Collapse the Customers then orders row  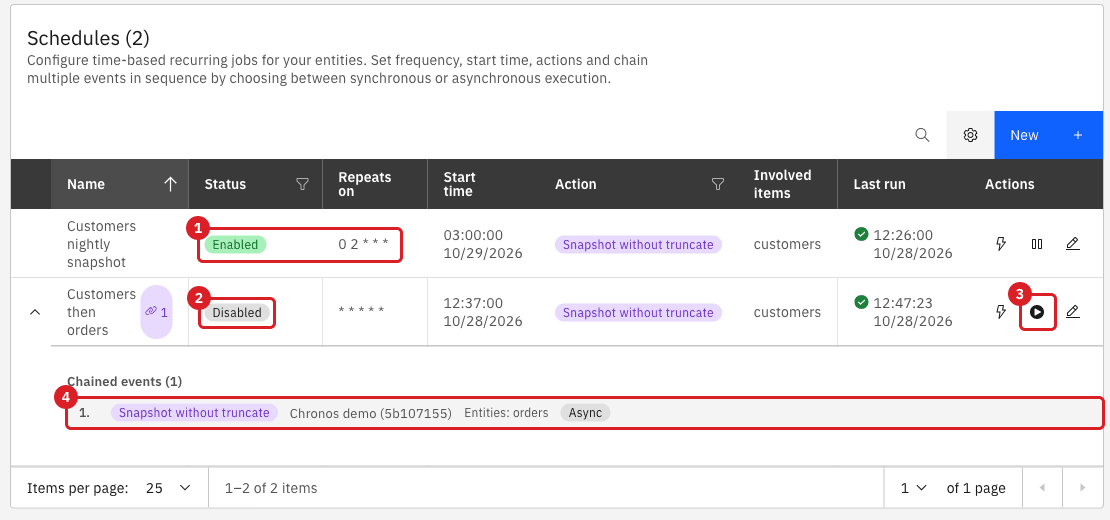[34, 312]
